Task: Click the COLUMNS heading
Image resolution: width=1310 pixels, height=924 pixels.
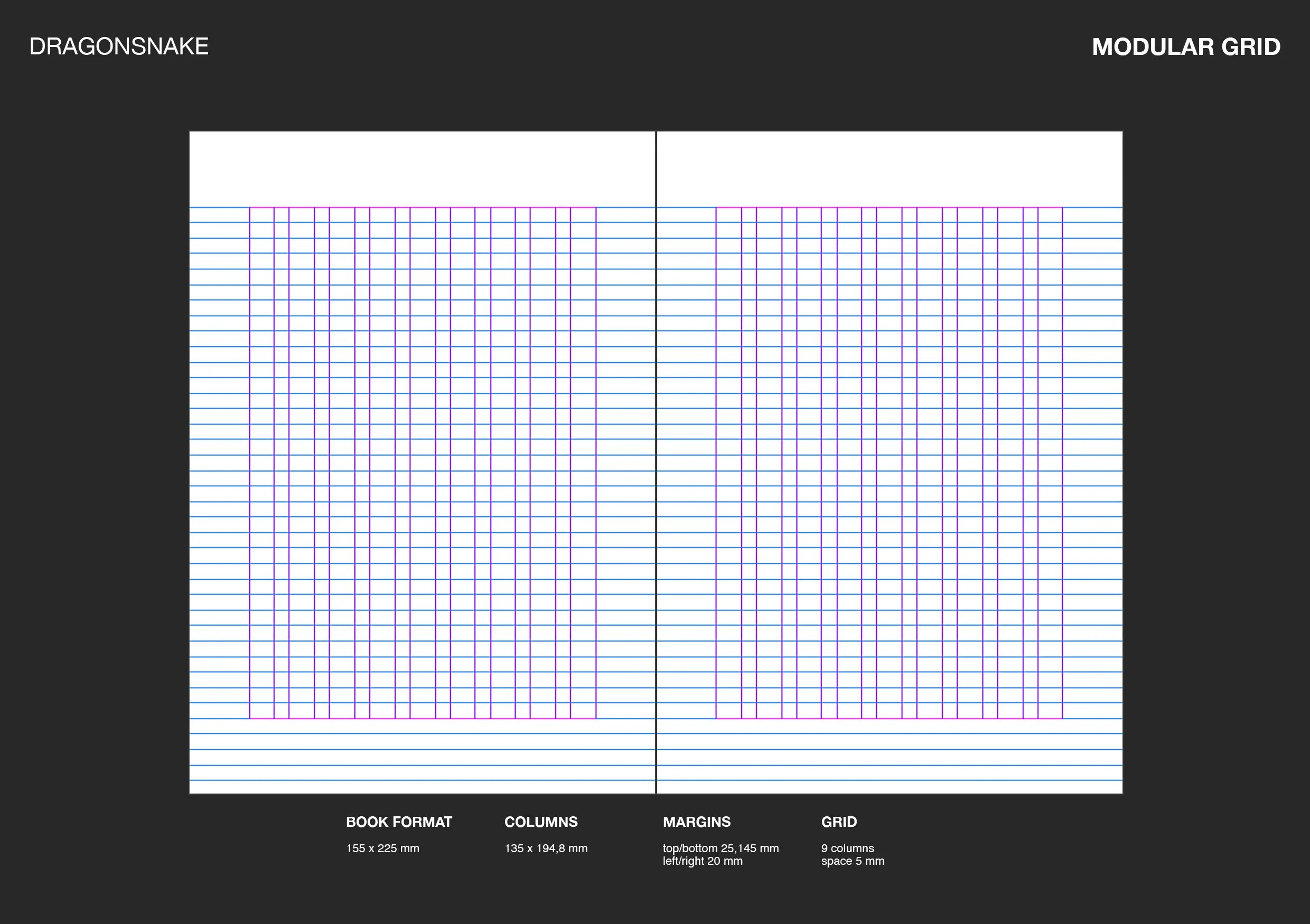Action: 540,822
